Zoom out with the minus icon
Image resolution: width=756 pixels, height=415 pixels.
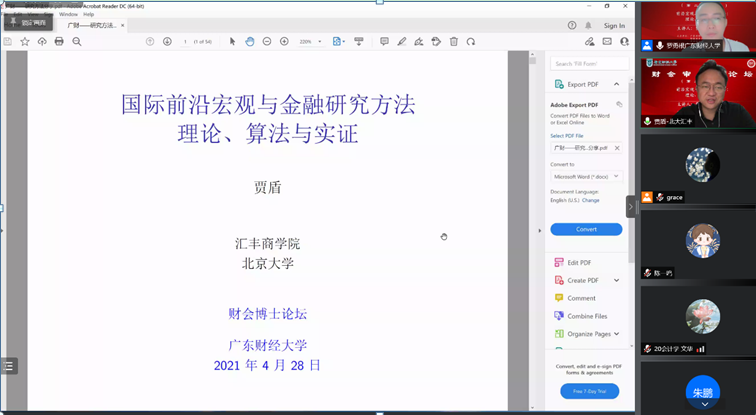point(267,41)
